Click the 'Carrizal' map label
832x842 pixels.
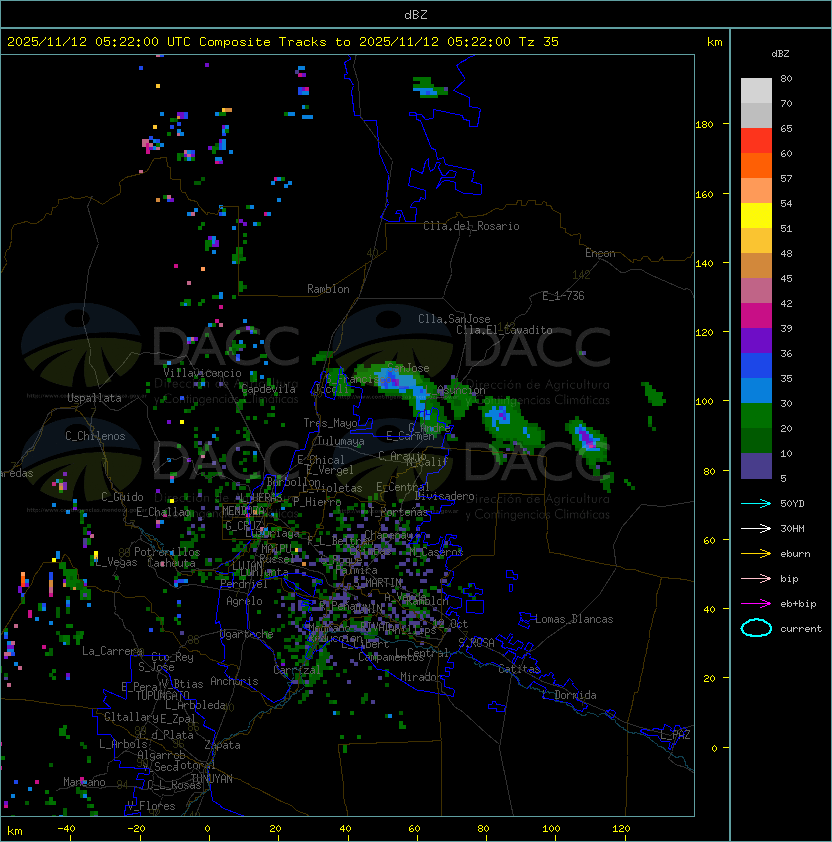(x=297, y=670)
